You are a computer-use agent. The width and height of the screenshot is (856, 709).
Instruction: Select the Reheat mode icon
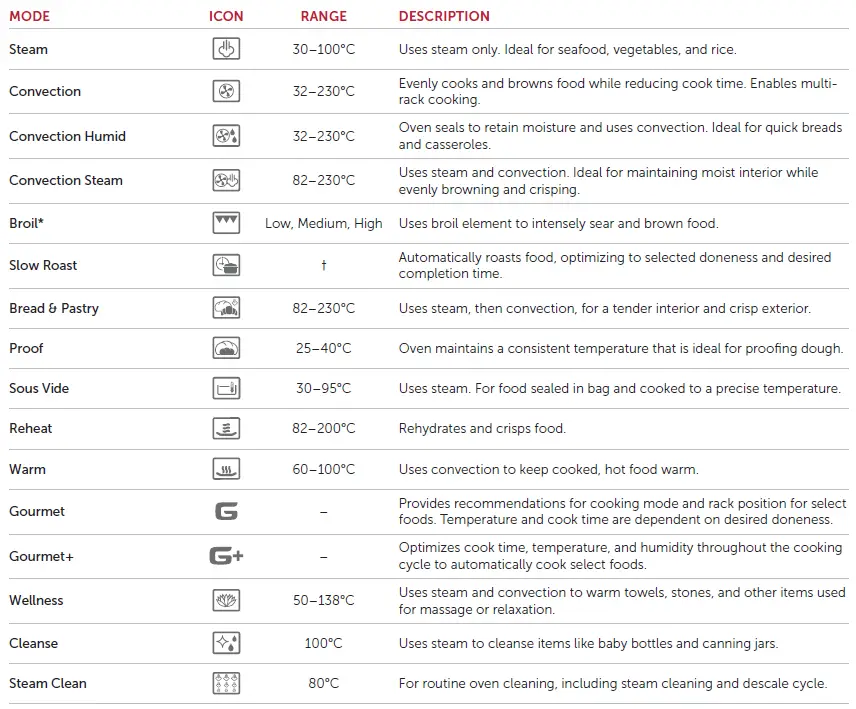226,428
